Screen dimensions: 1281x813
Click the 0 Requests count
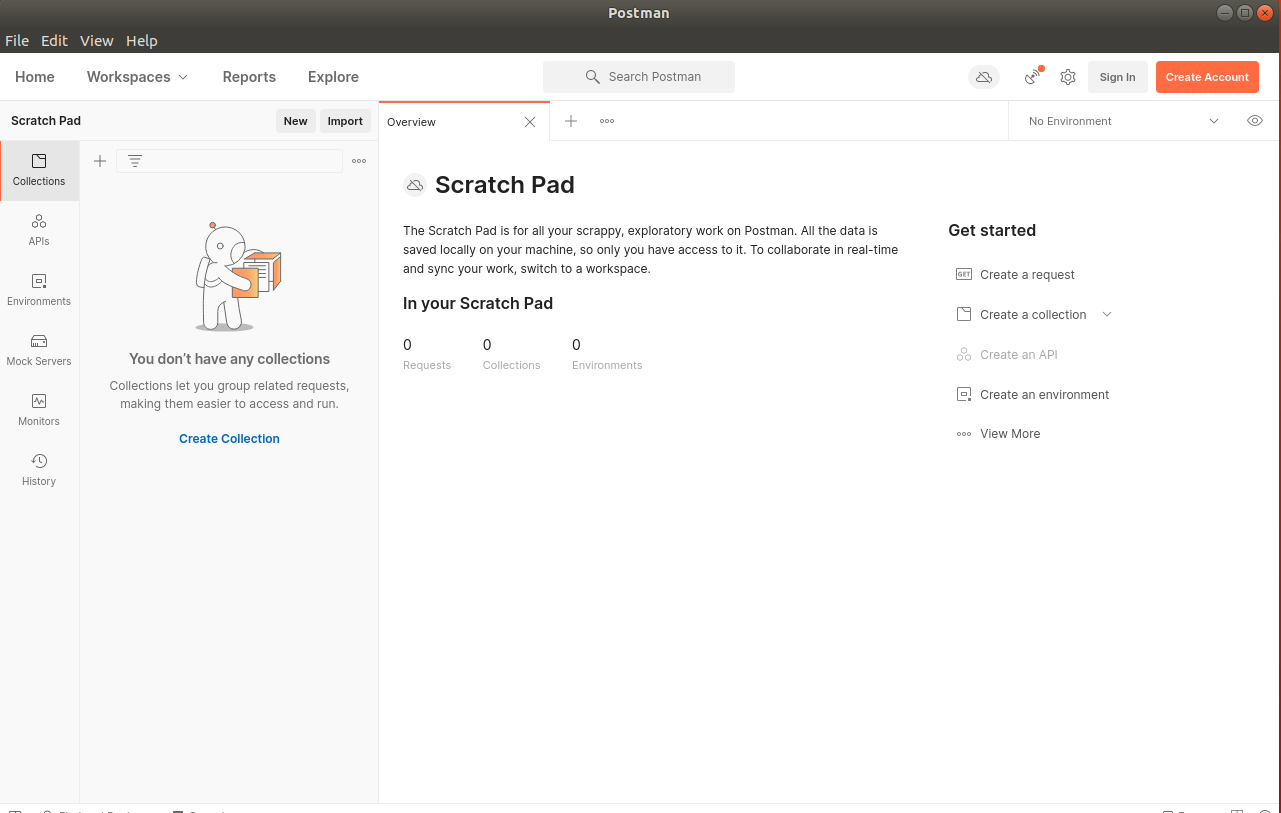[x=427, y=354]
